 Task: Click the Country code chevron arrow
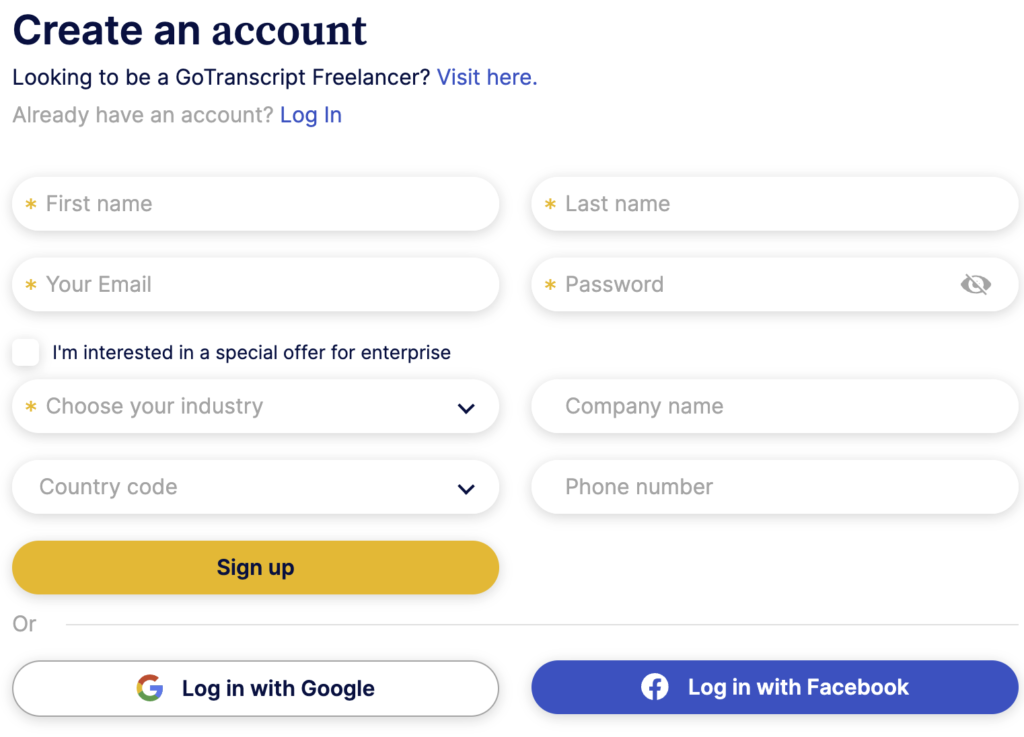pyautogui.click(x=466, y=489)
